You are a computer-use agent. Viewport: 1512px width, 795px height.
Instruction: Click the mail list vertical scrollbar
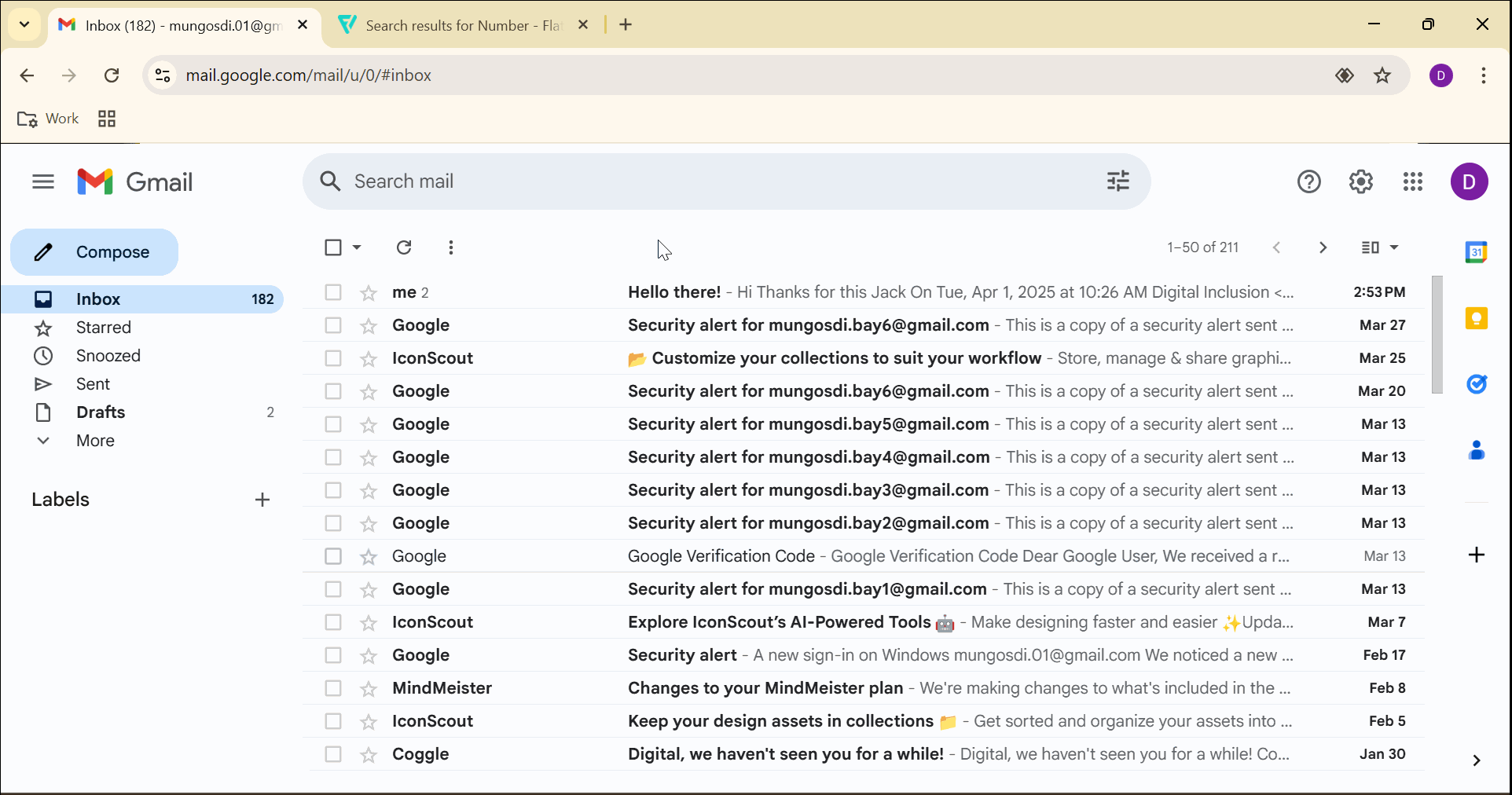(x=1437, y=335)
